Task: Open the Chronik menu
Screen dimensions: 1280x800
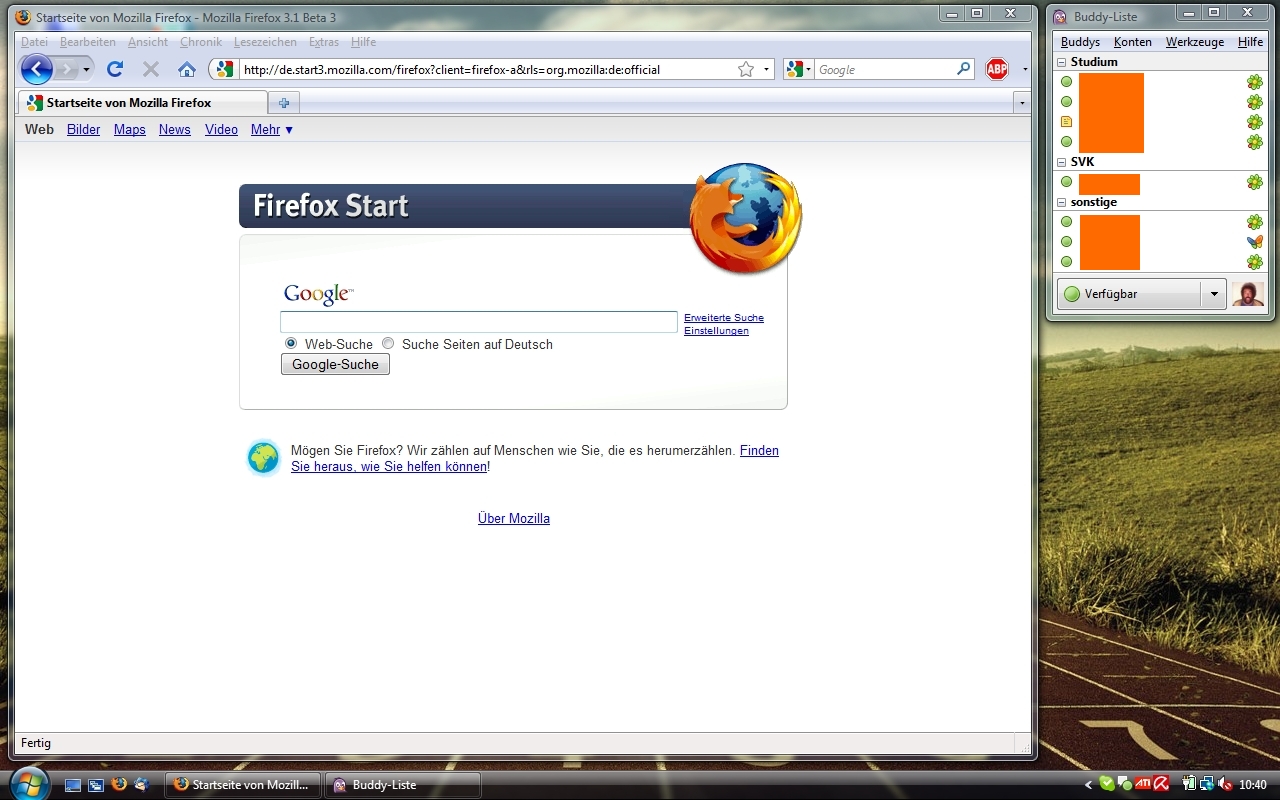Action: (201, 42)
